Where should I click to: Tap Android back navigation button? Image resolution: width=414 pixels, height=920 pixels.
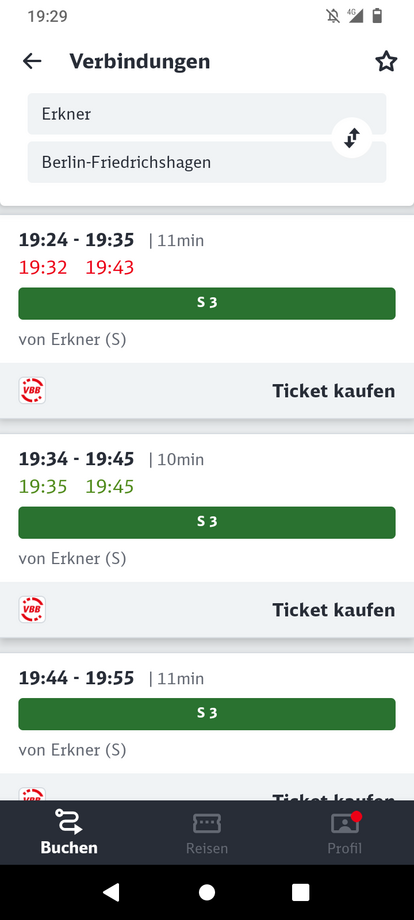112,892
